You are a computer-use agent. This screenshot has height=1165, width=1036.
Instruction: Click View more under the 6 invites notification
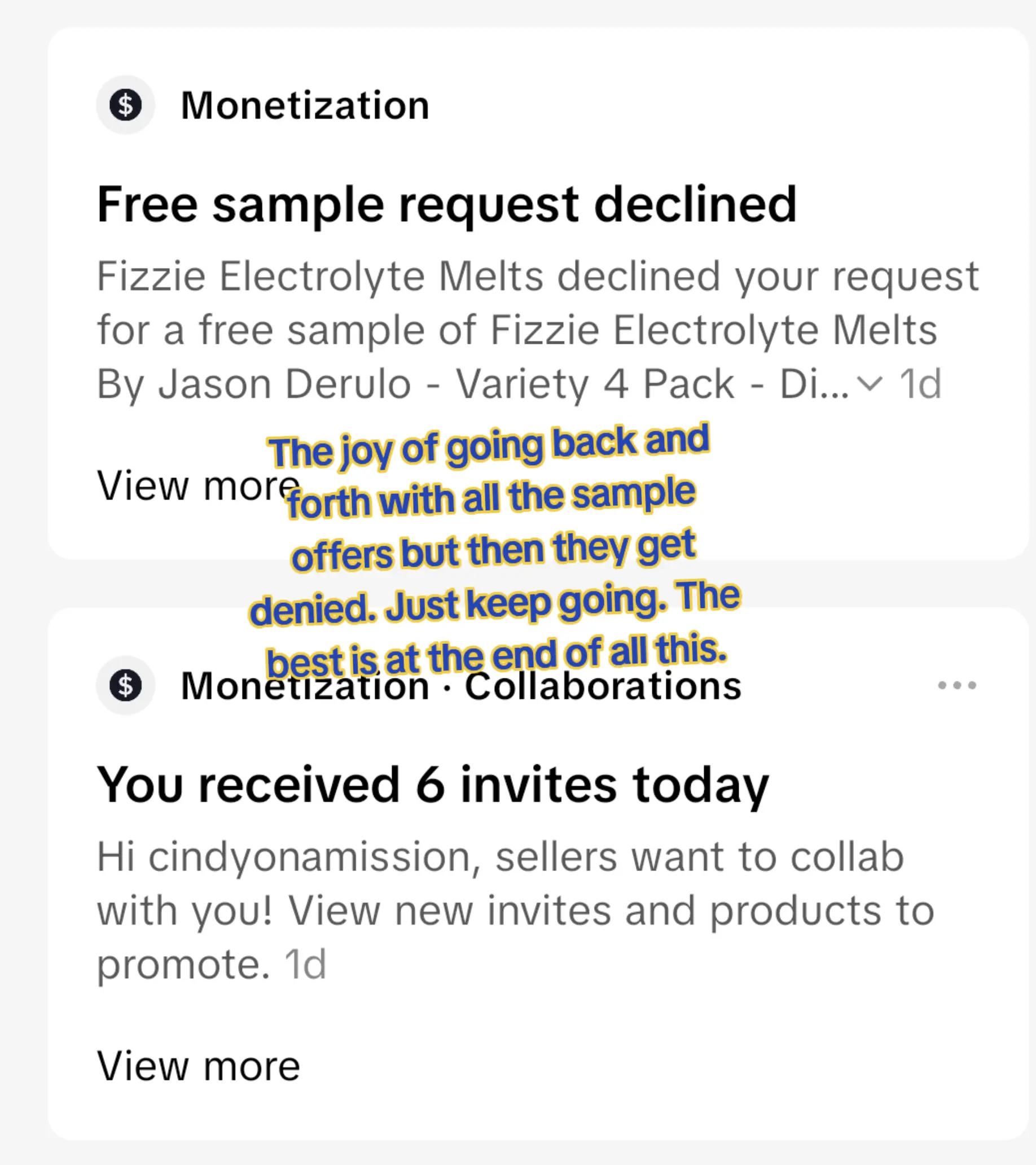click(198, 1066)
